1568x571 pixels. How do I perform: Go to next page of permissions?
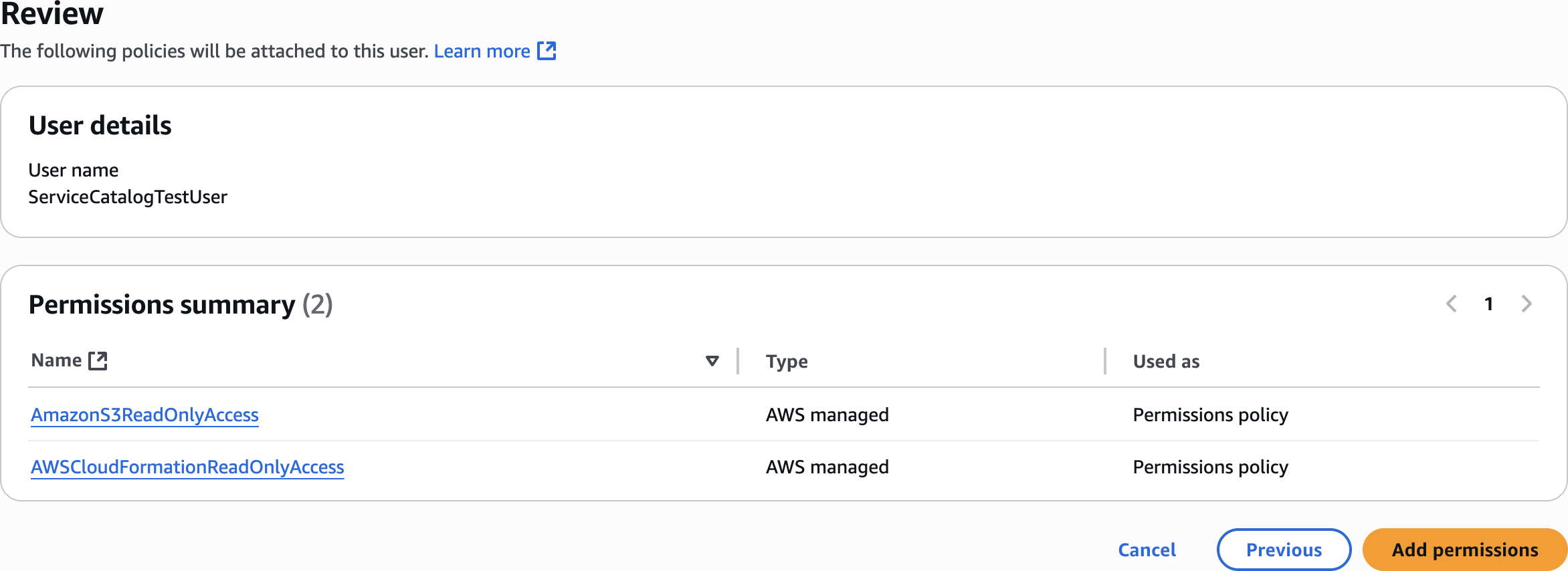[x=1527, y=304]
